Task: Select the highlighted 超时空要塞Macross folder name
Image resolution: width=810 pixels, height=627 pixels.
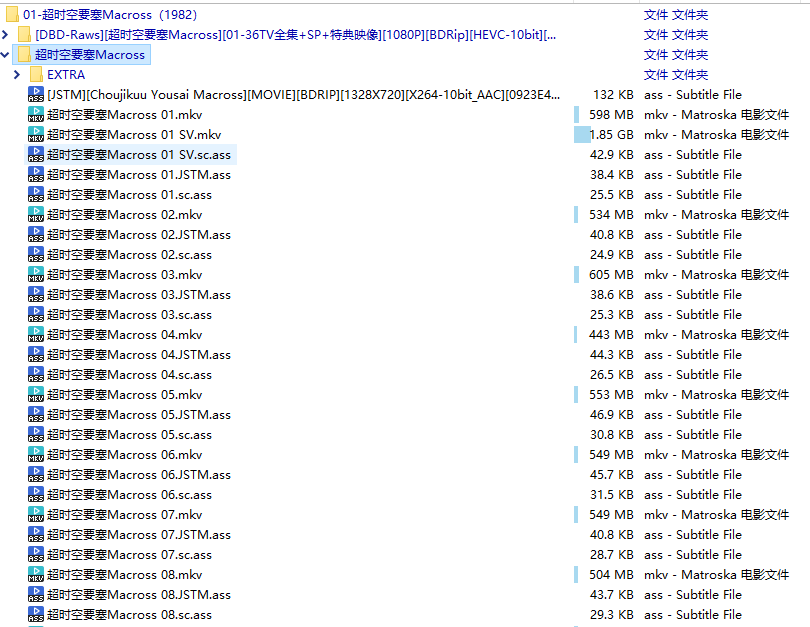Action: [x=90, y=55]
